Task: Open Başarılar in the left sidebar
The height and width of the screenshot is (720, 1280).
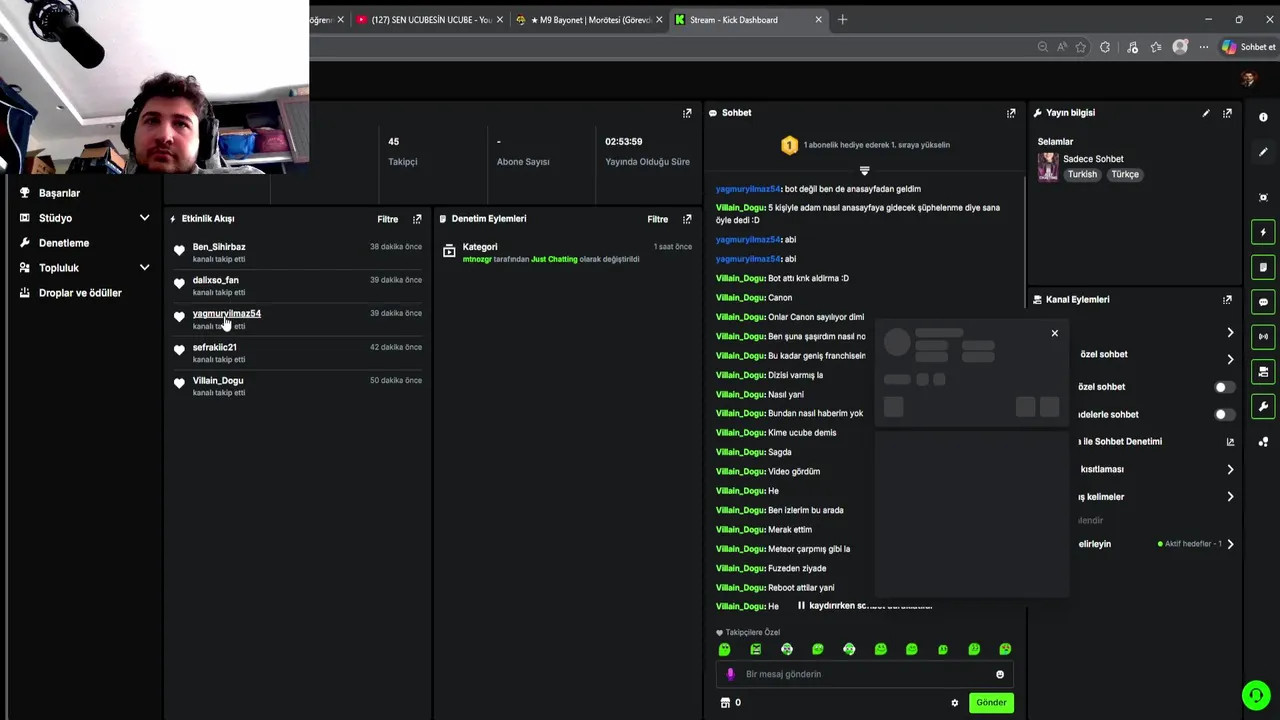Action: point(59,193)
